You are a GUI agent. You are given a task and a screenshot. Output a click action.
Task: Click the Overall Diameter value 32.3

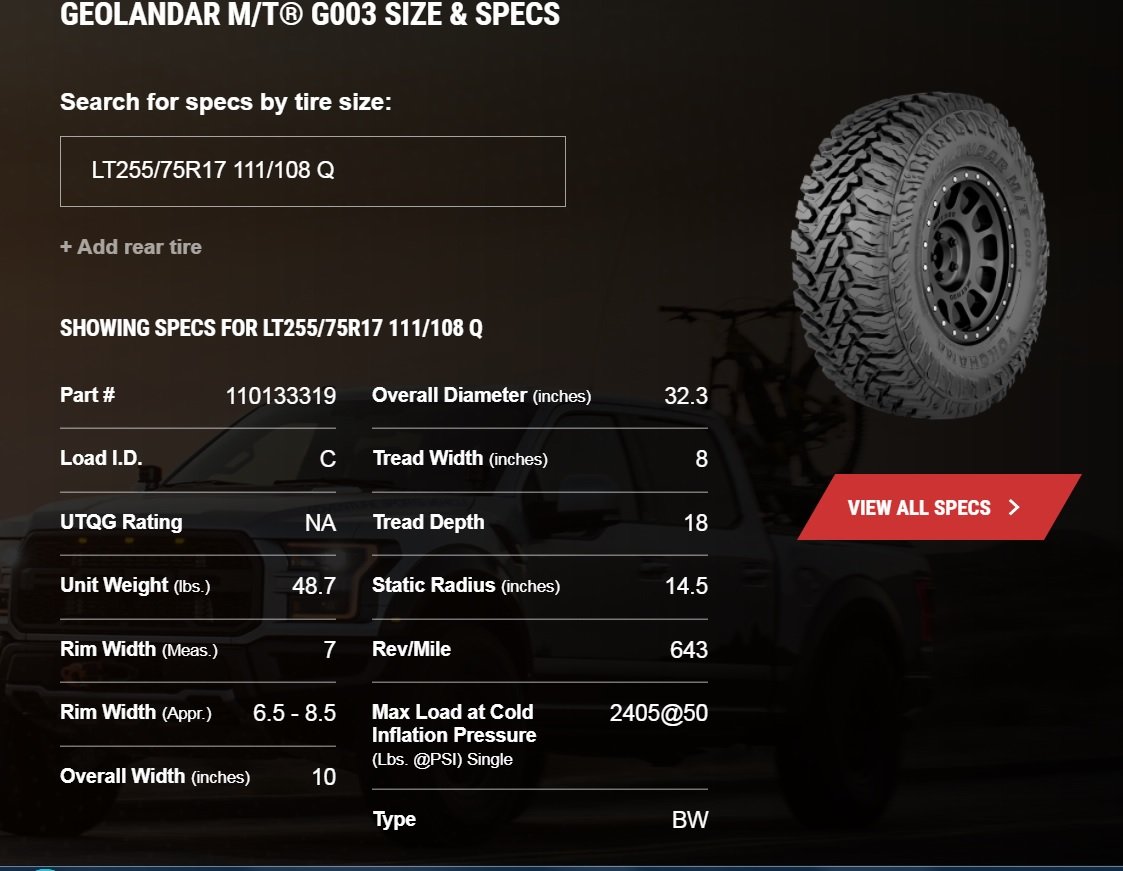685,396
